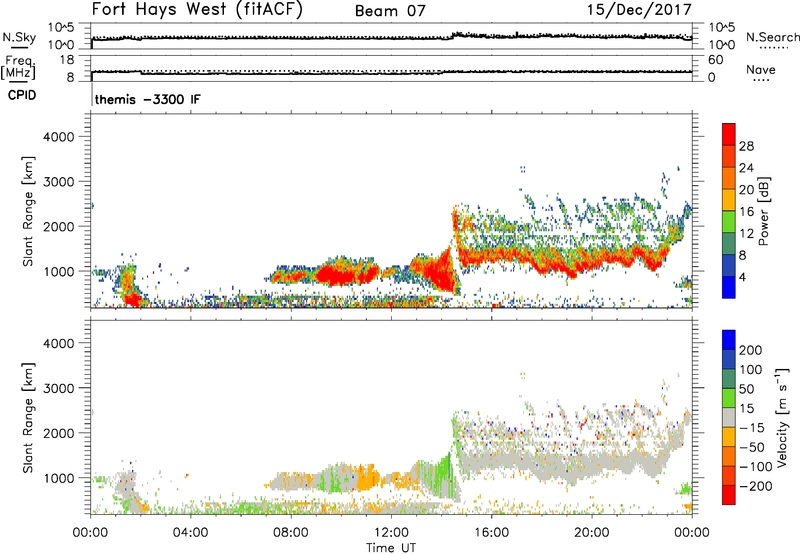This screenshot has height=554, width=800.
Task: Click the '08:00' time tick label
Action: [291, 533]
